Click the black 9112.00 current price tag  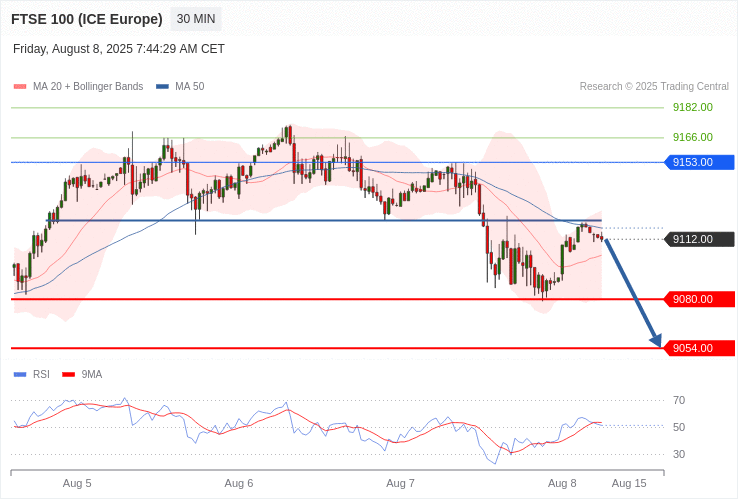pyautogui.click(x=699, y=240)
